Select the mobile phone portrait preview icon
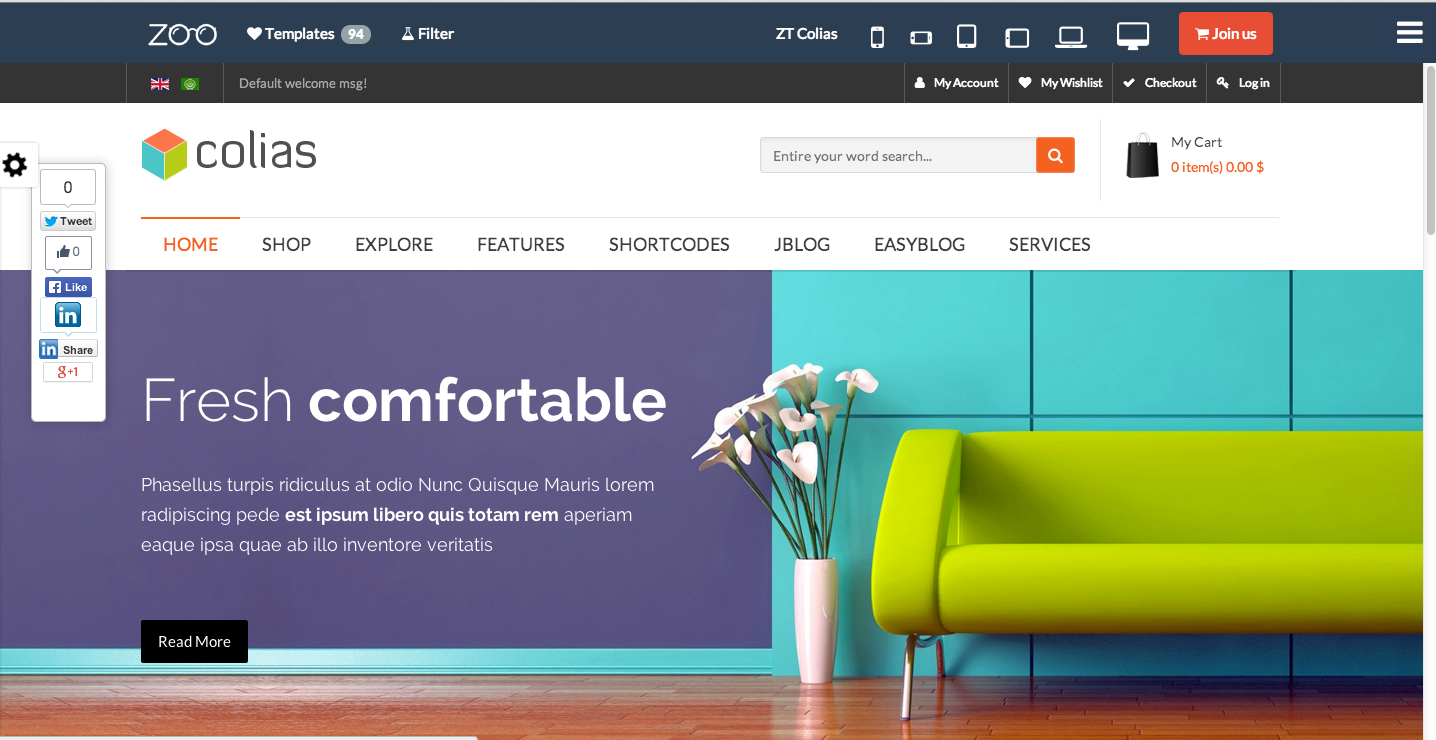The width and height of the screenshot is (1436, 740). tap(877, 37)
